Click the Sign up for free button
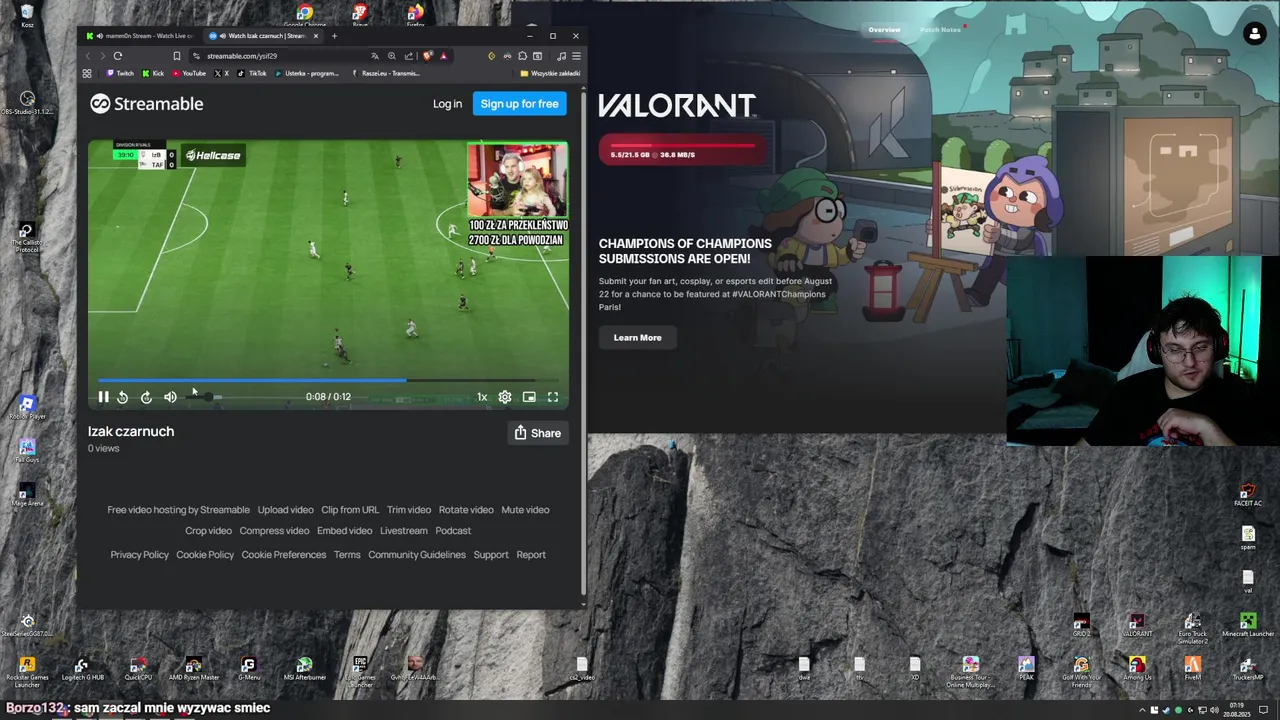 click(x=519, y=104)
